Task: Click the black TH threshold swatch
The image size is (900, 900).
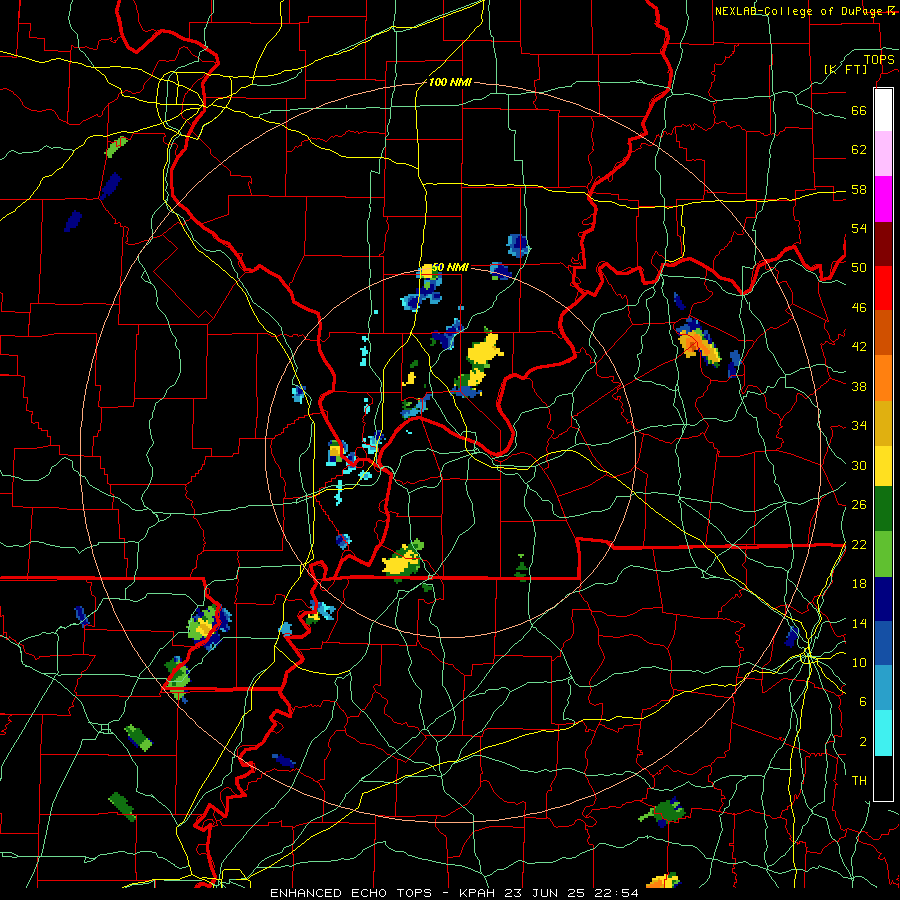Action: click(883, 777)
